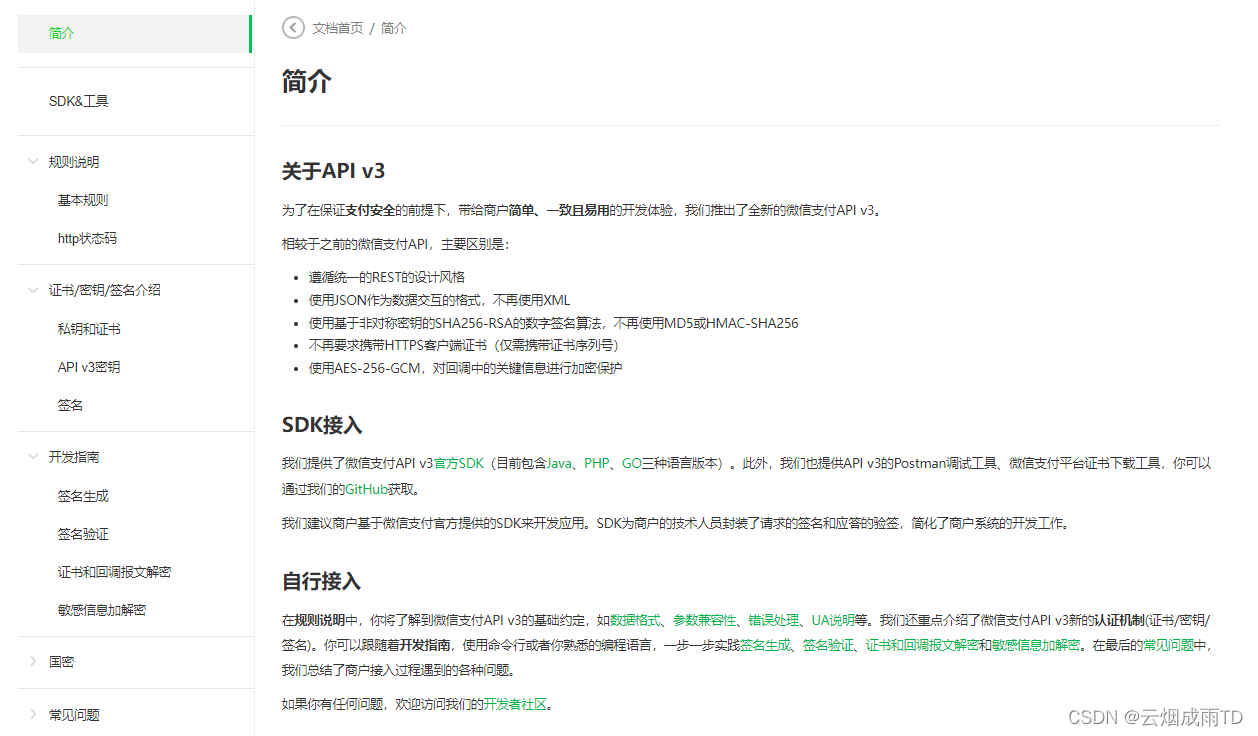
Task: Open the http状态码 sidebar item
Action: click(87, 238)
